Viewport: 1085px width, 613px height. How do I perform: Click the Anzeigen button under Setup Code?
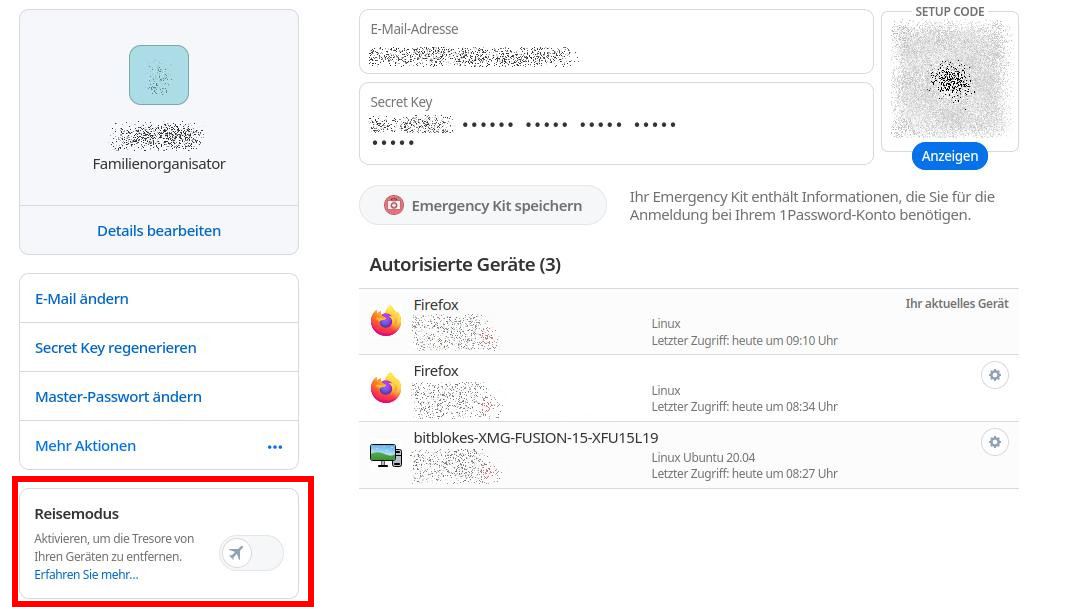tap(949, 156)
